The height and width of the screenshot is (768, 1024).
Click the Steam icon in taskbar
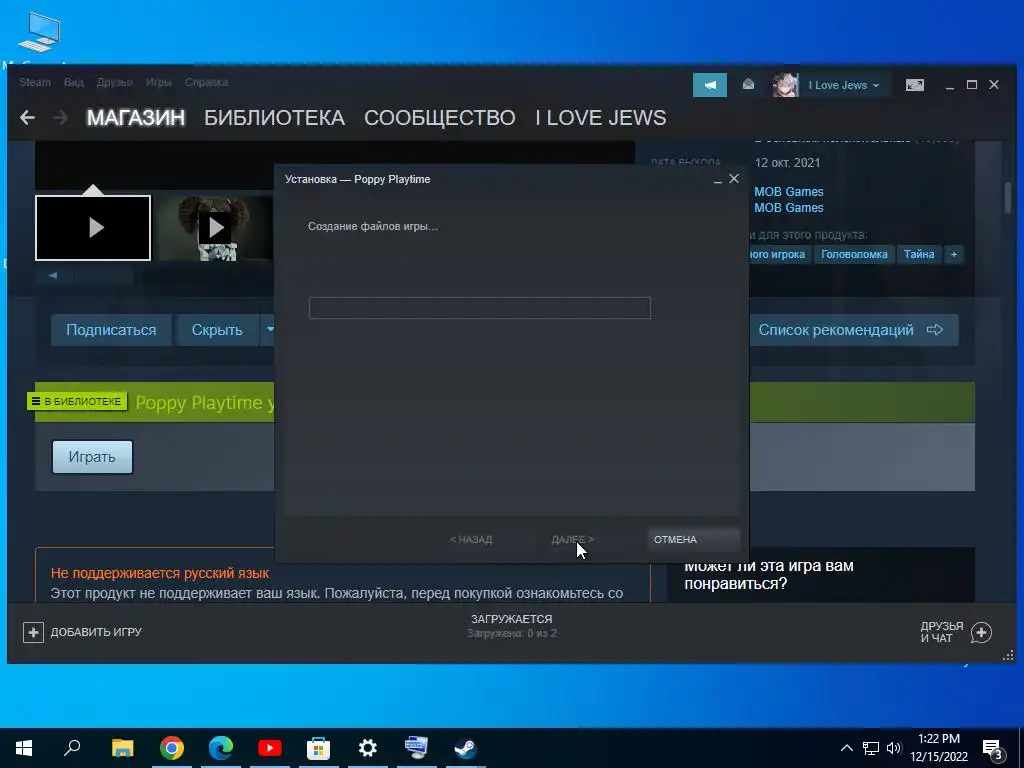click(x=466, y=748)
